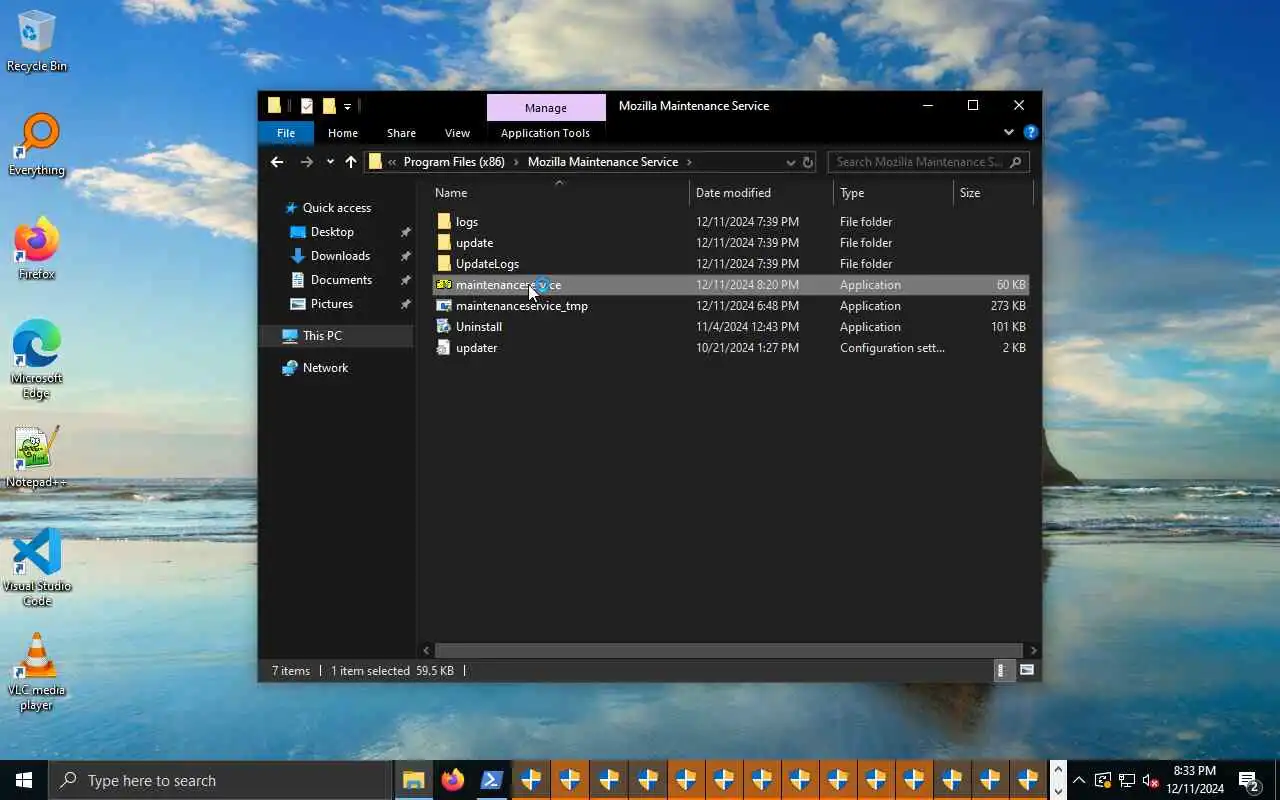This screenshot has height=800, width=1280.
Task: Launch Everything search desktop icon
Action: [x=37, y=146]
